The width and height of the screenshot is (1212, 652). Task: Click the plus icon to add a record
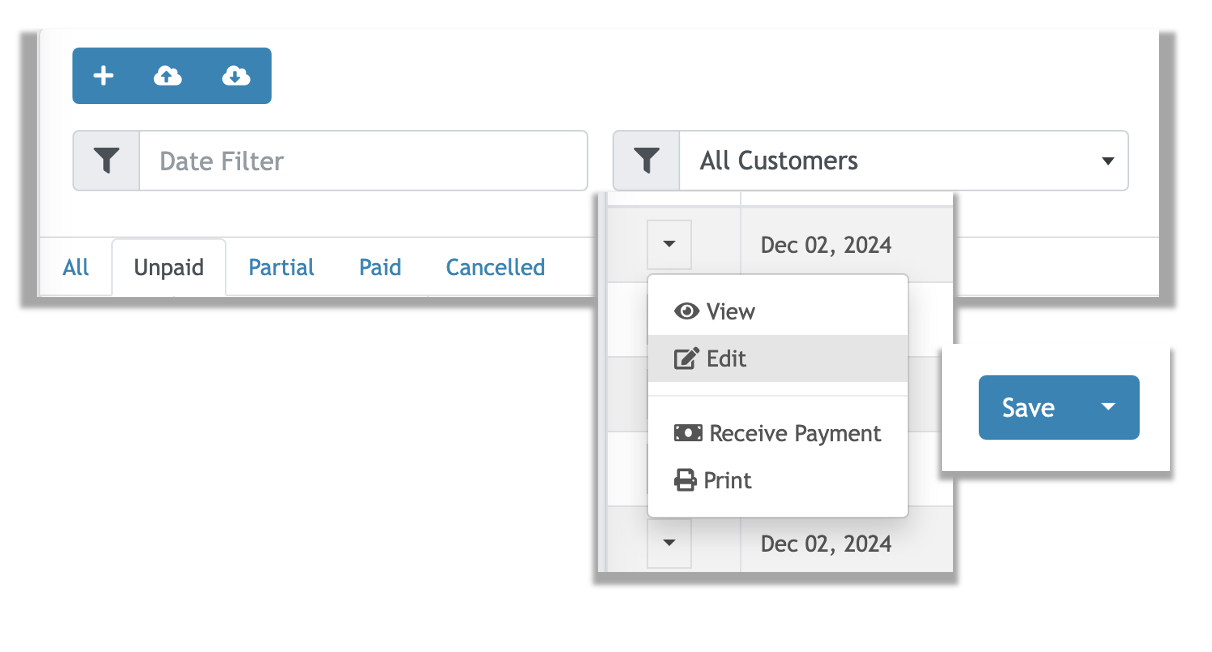click(103, 75)
